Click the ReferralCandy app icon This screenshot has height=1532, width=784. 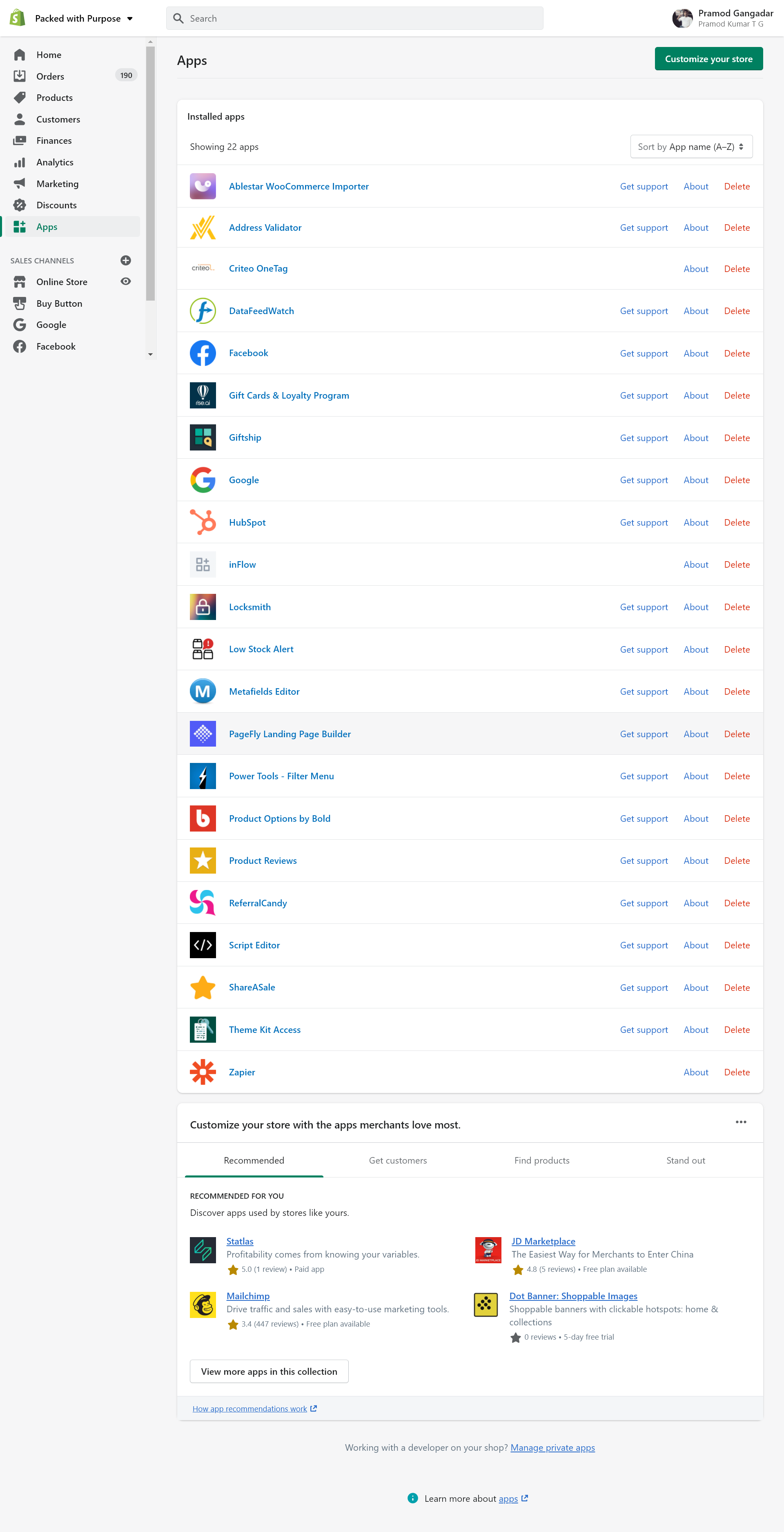[x=203, y=903]
